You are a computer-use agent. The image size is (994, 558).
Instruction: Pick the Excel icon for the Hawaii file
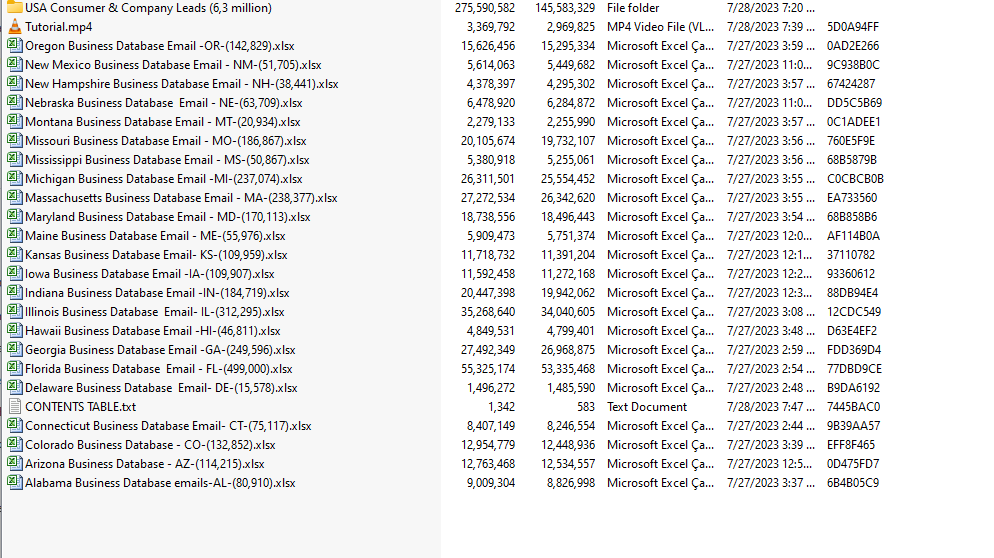coord(15,331)
